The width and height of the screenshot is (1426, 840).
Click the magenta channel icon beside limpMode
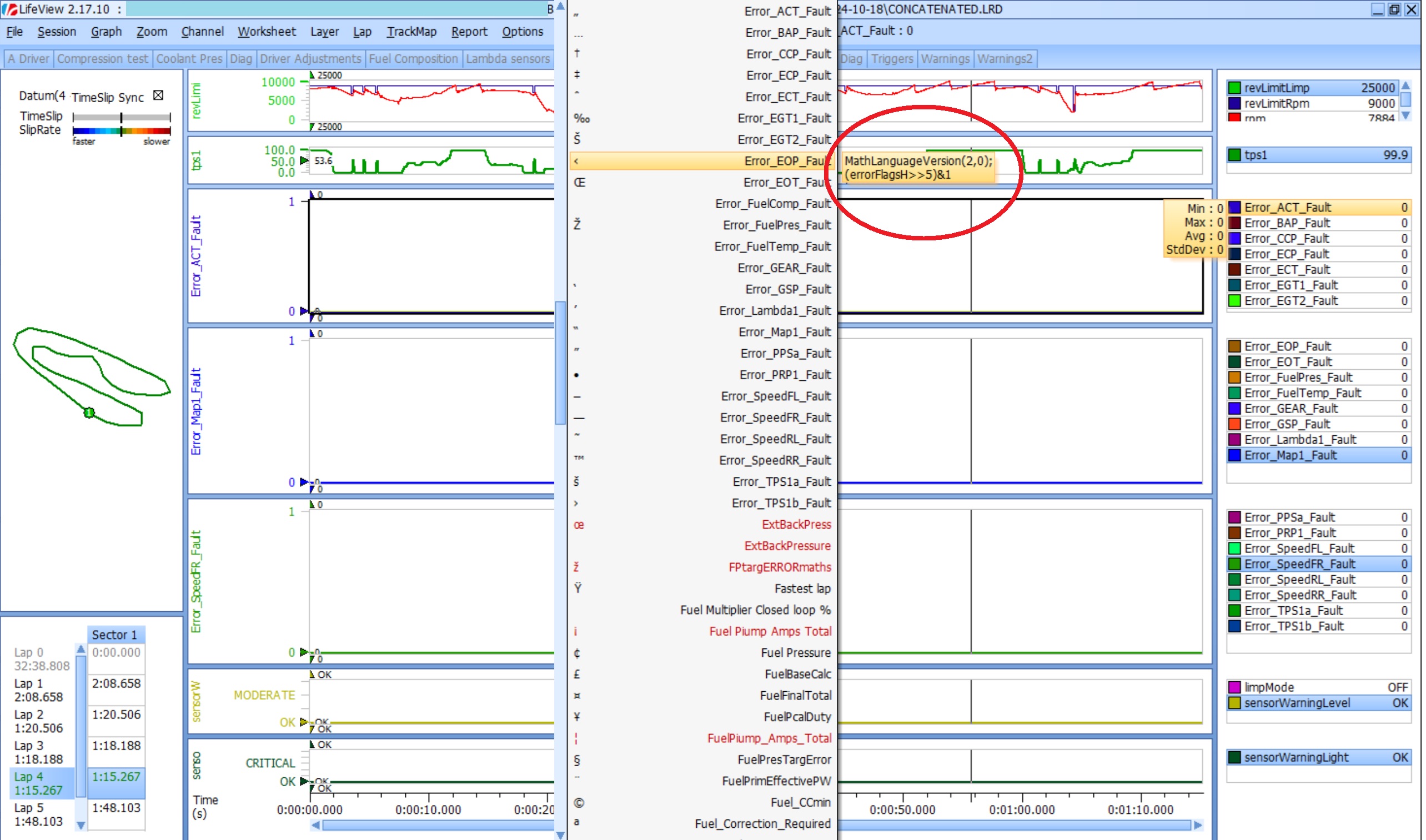pos(1234,687)
